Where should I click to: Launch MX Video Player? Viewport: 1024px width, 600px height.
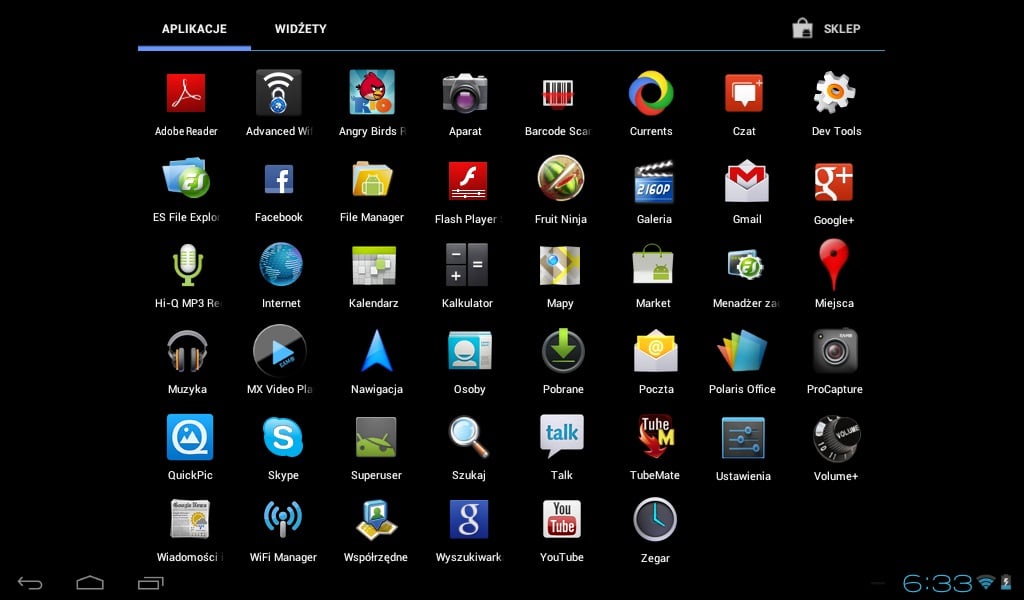point(280,351)
